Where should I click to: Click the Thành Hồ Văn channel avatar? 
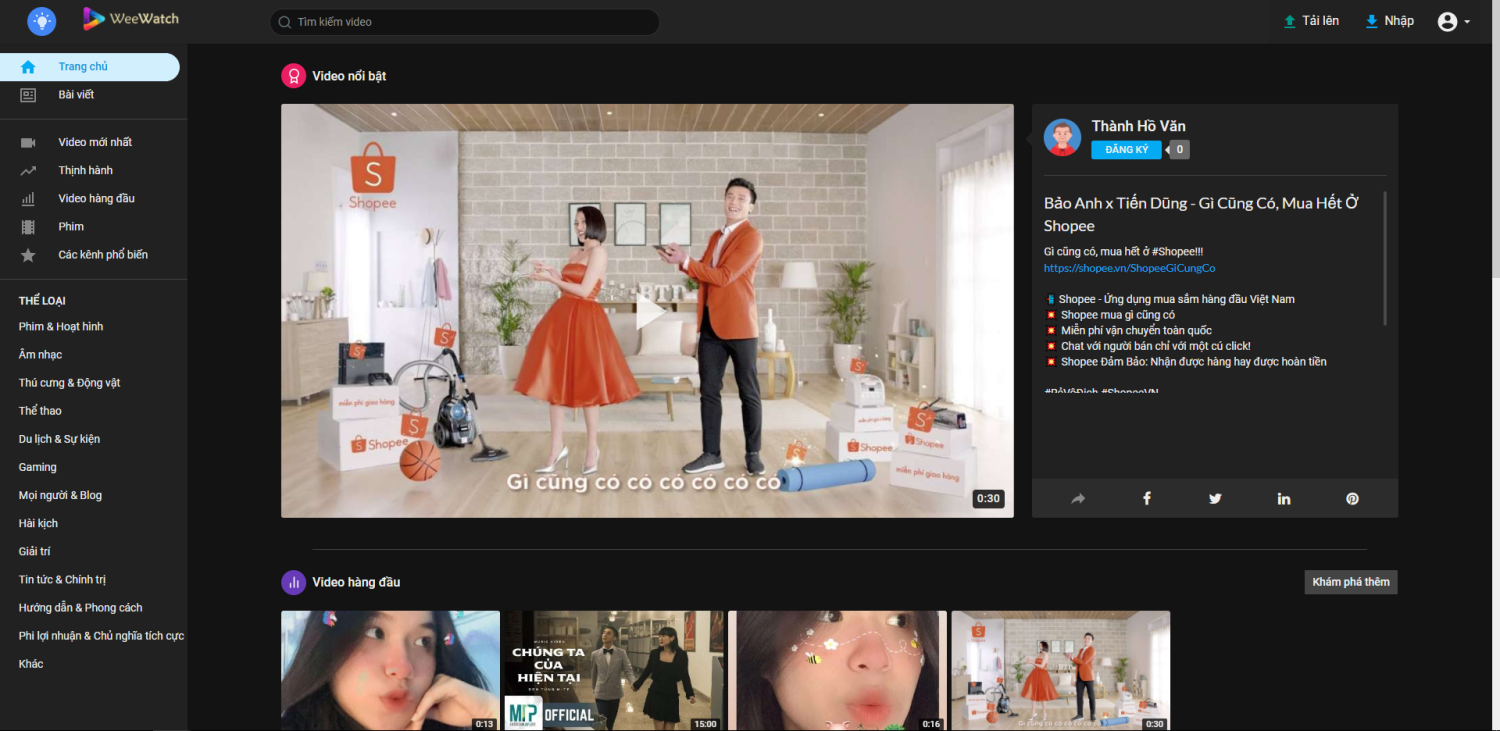coord(1062,137)
